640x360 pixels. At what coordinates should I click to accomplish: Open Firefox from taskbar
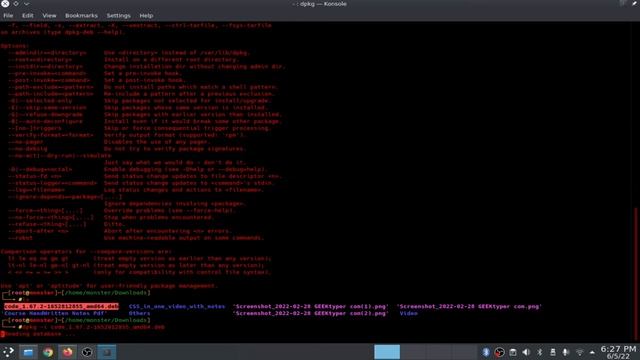coord(67,352)
